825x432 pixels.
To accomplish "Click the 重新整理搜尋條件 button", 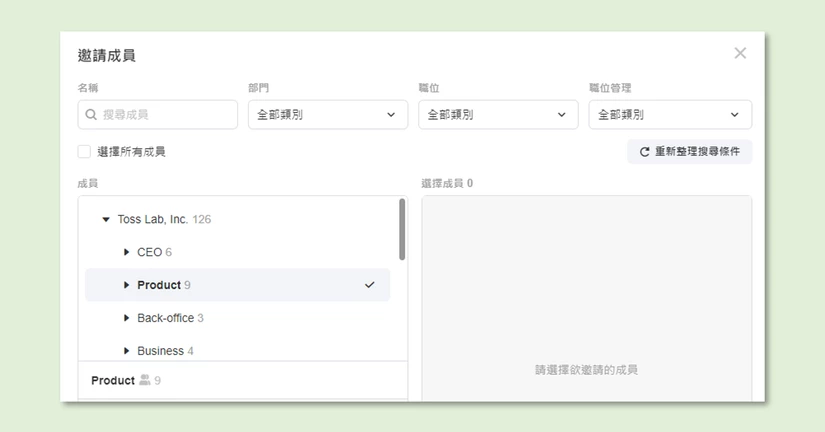I will pyautogui.click(x=689, y=152).
